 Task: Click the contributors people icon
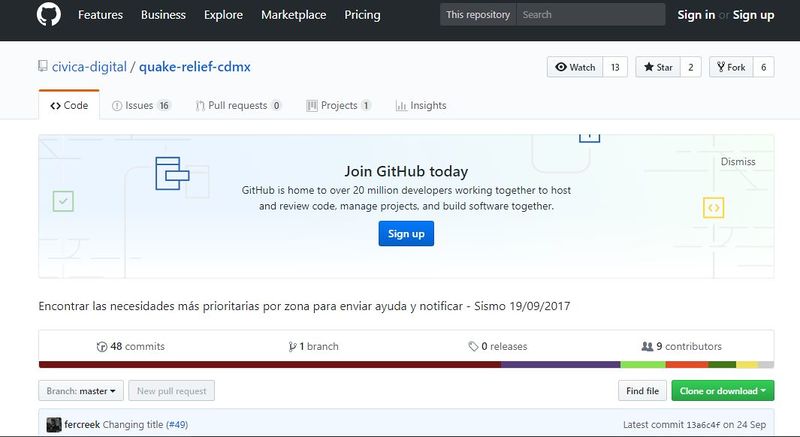point(647,347)
